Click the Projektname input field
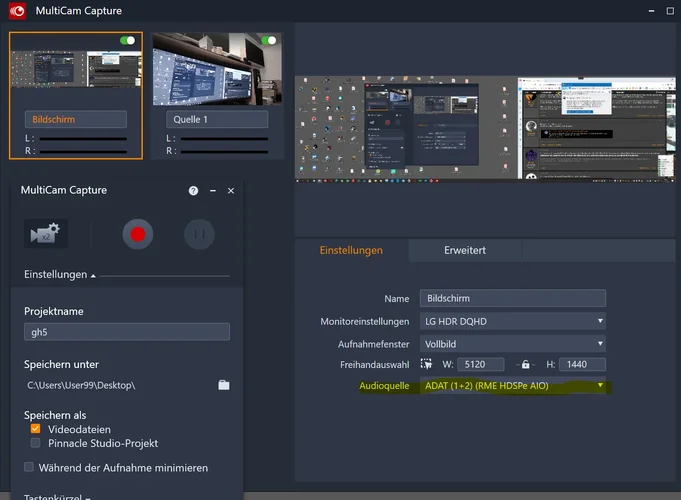The width and height of the screenshot is (681, 500). tap(127, 332)
